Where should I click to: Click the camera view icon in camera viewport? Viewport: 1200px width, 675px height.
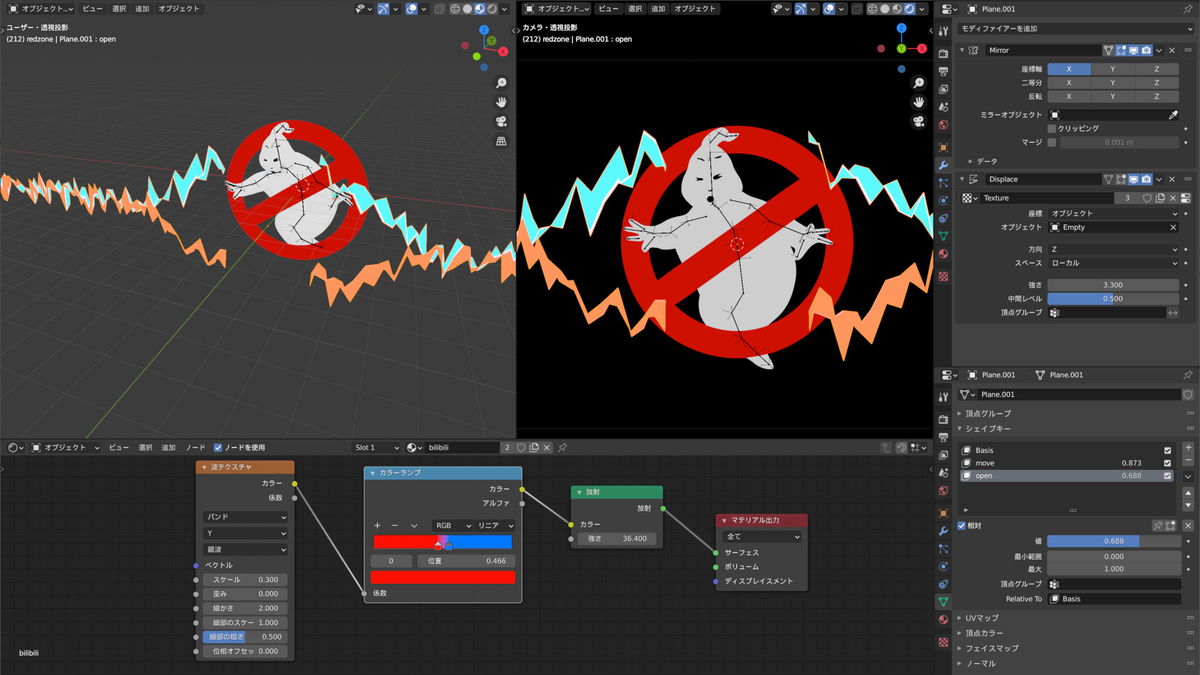(x=917, y=121)
